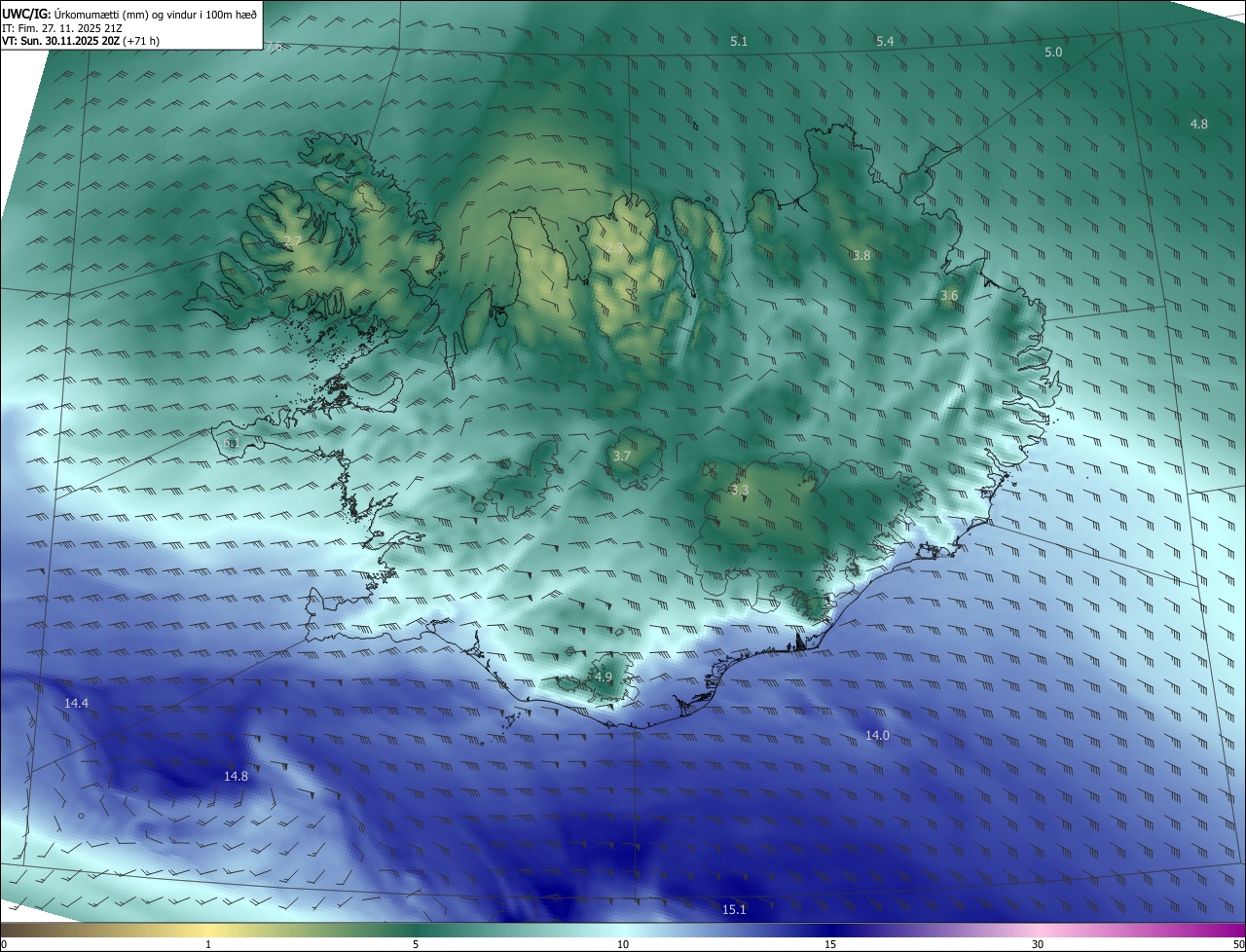Click the colorbar tick labeled 5
Image resolution: width=1246 pixels, height=952 pixels.
pos(416,944)
